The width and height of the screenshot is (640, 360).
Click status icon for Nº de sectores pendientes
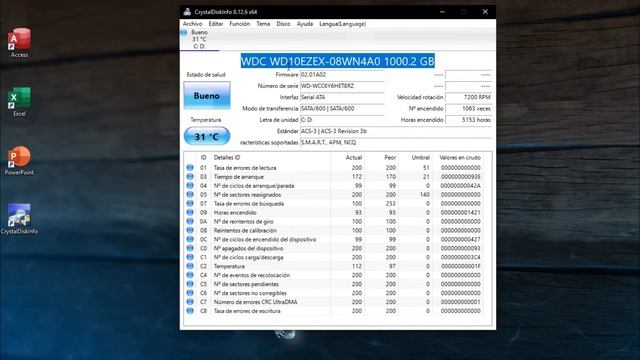click(190, 284)
